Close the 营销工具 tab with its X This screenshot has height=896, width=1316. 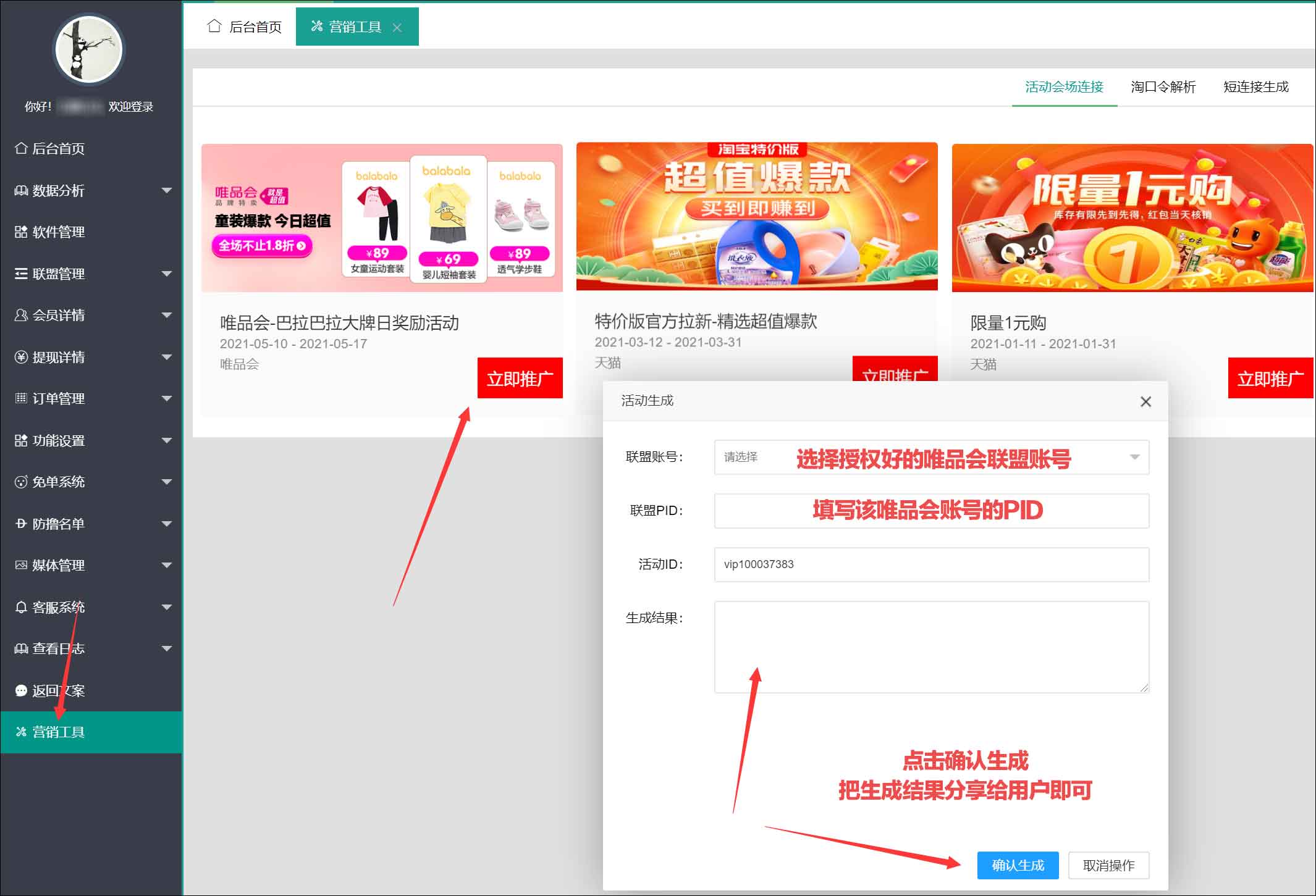(x=397, y=27)
